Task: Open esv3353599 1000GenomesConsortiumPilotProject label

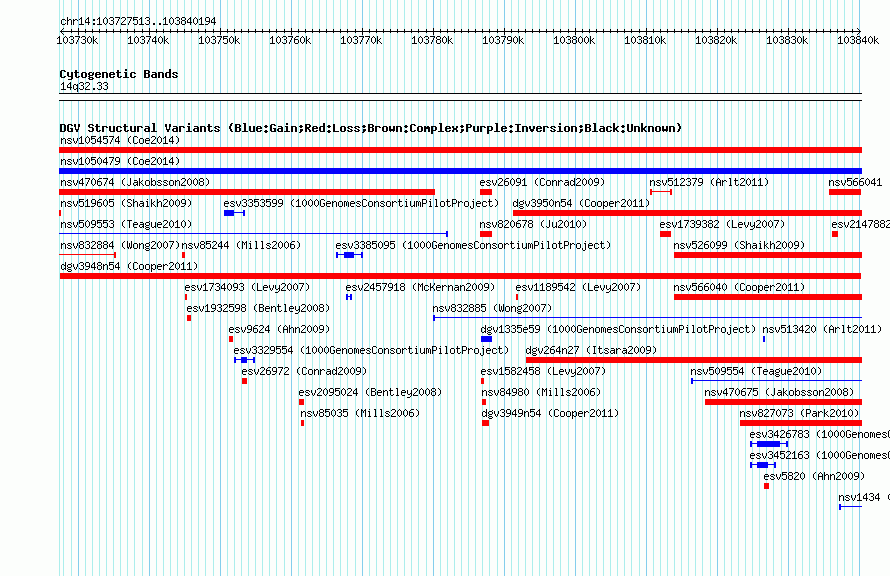Action: click(x=361, y=203)
